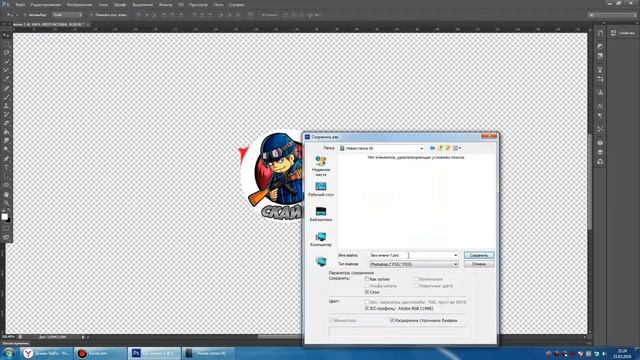The height and width of the screenshot is (360, 640).
Task: Select the Horizontal Type tool
Action: (6, 167)
